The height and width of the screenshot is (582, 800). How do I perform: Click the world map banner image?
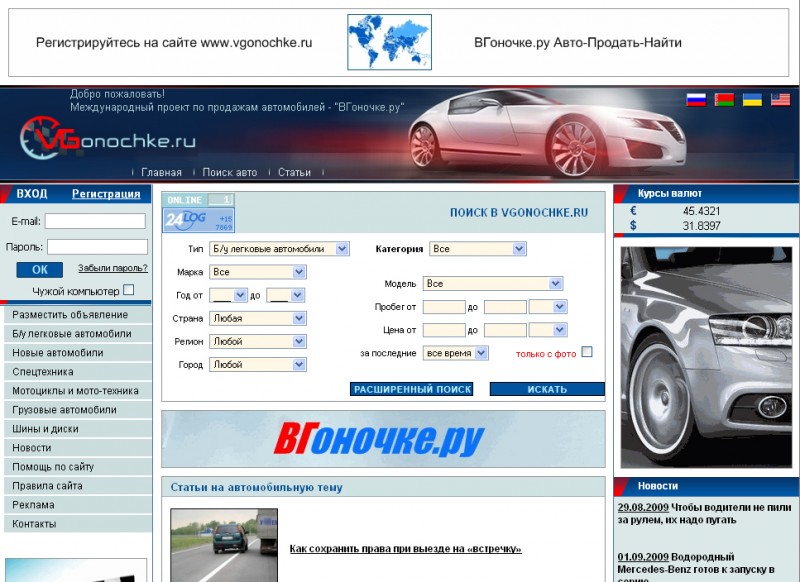point(389,42)
